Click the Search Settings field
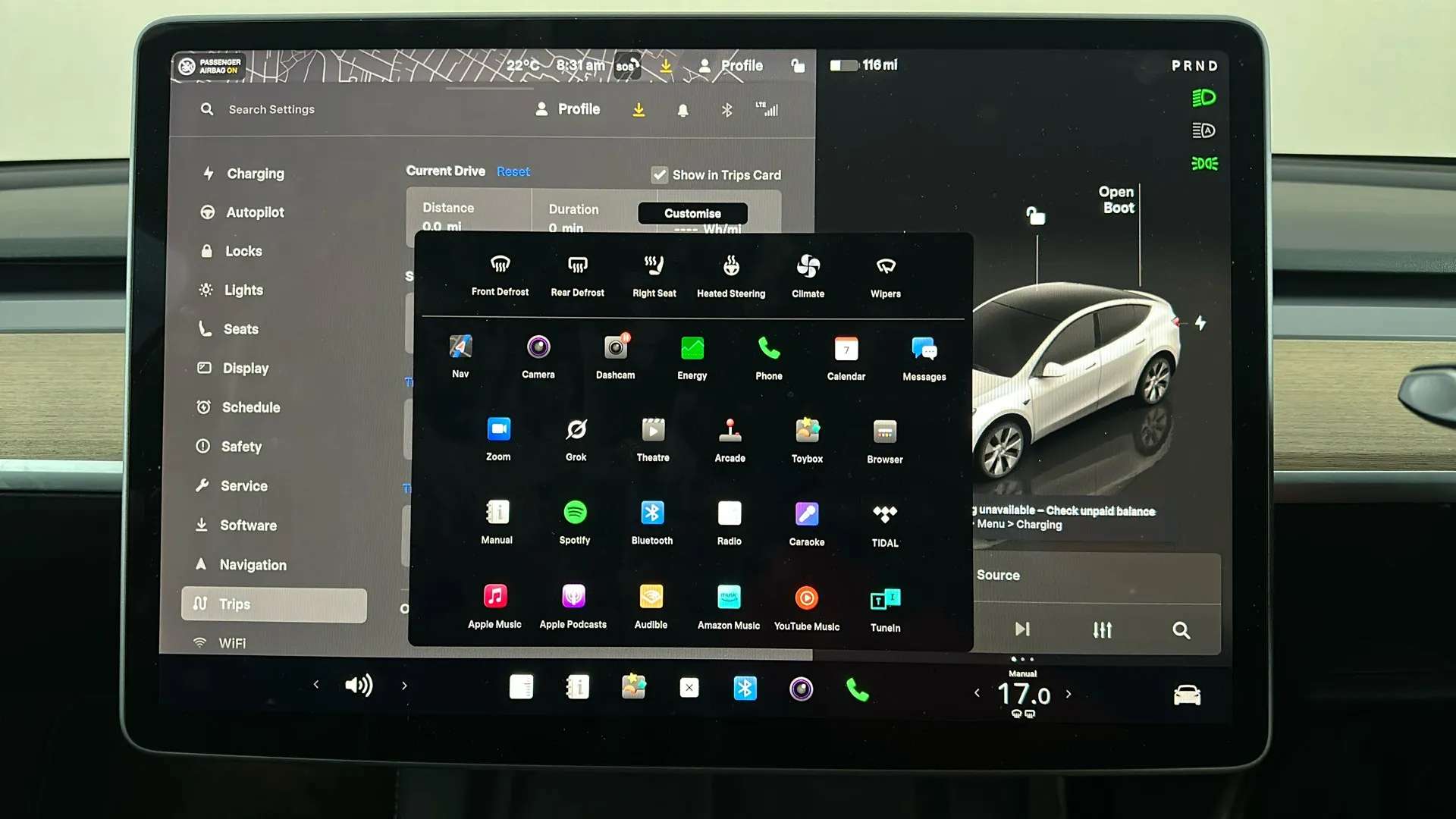This screenshot has width=1456, height=819. tap(258, 109)
